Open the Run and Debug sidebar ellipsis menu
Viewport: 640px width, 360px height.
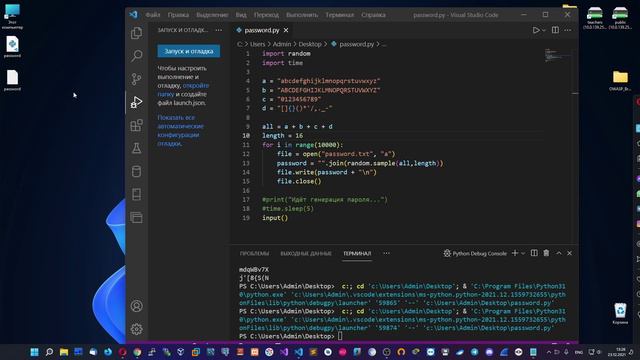219,30
